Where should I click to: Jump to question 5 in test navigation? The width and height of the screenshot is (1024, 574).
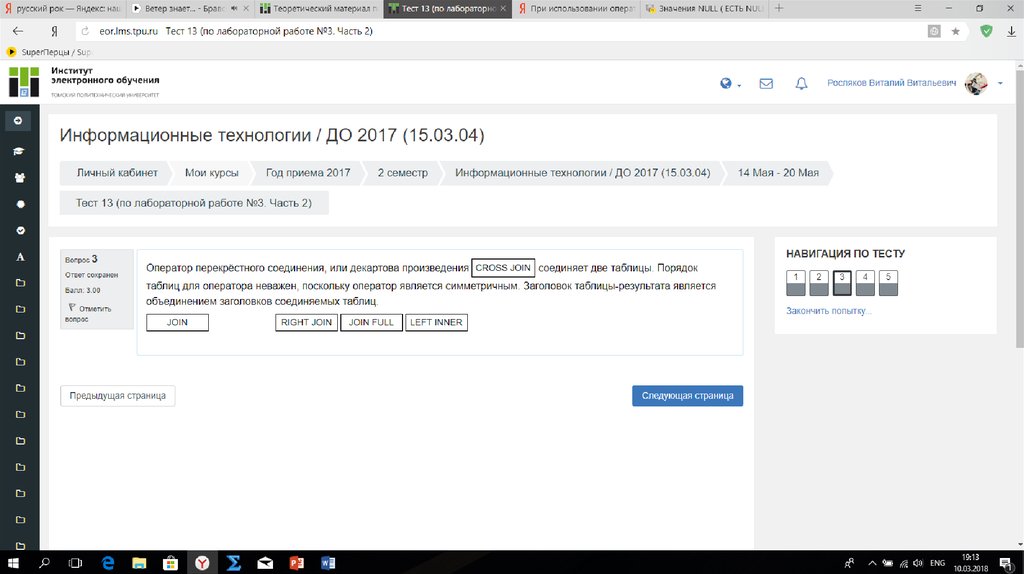888,283
